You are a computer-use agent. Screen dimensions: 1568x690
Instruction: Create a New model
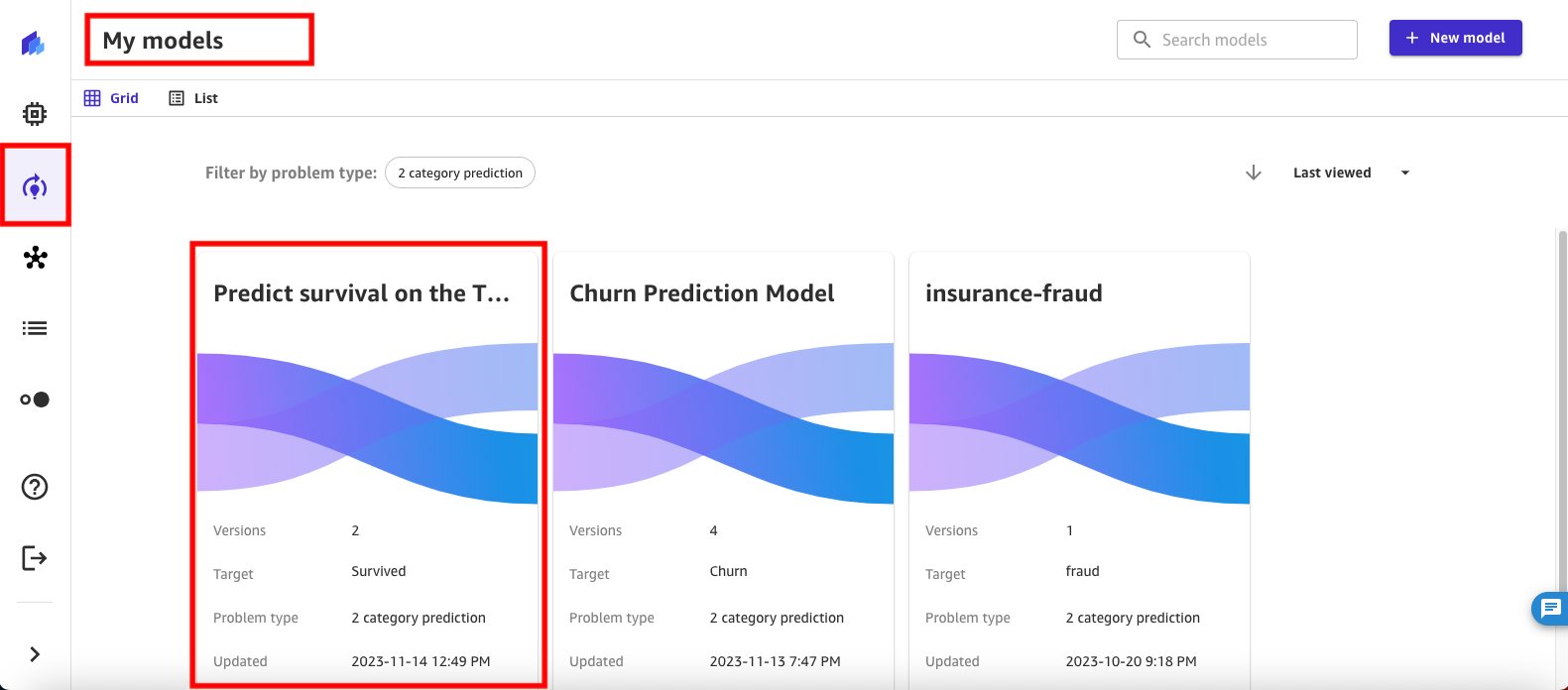tap(1455, 38)
